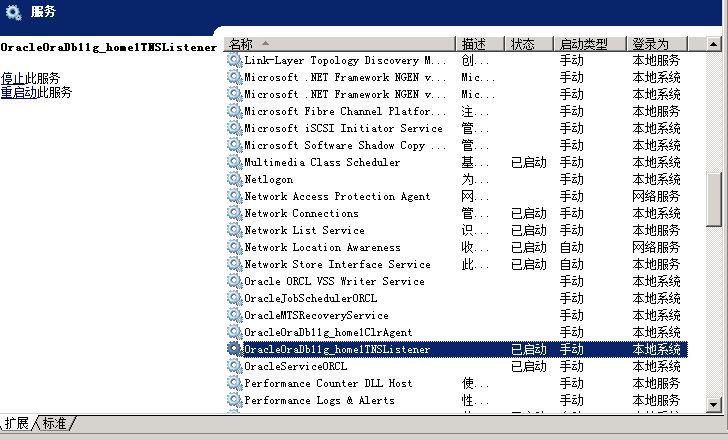Select the OracleOraDb11g_home1ClrAgent service row
This screenshot has height=440, width=728.
pyautogui.click(x=328, y=332)
